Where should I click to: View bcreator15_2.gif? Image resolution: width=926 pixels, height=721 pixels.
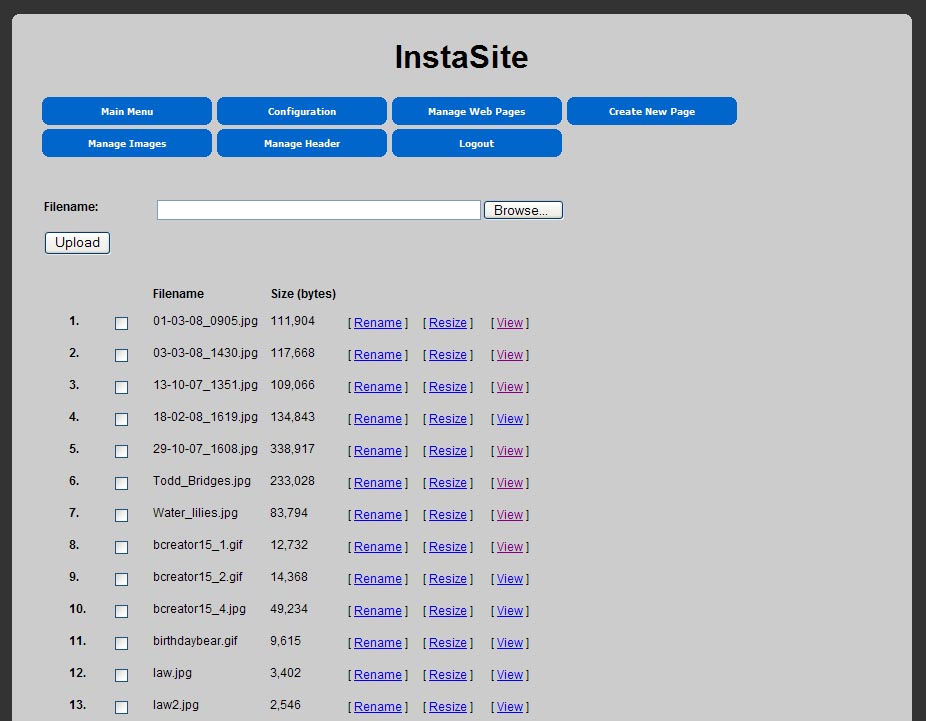click(510, 579)
